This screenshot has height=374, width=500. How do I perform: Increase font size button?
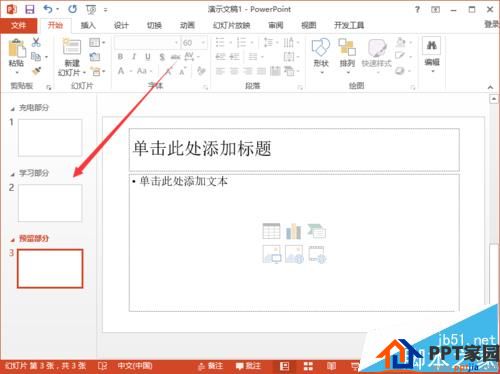pyautogui.click(x=169, y=71)
